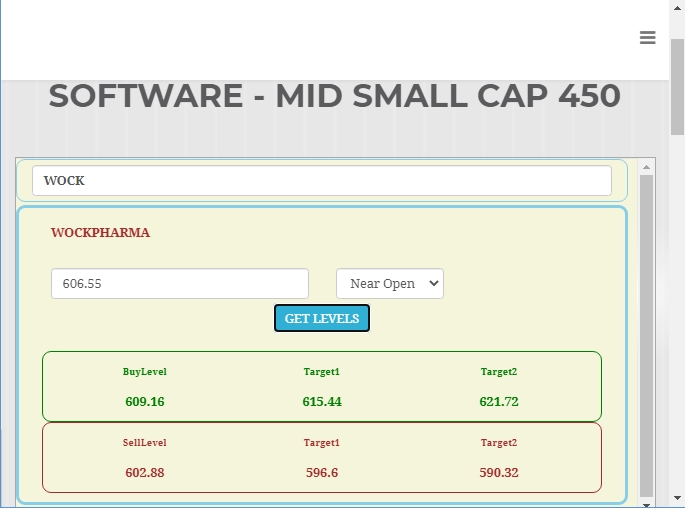Screen dimensions: 685x508
Task: Click the page scrollbar down arrow
Action: [677, 499]
